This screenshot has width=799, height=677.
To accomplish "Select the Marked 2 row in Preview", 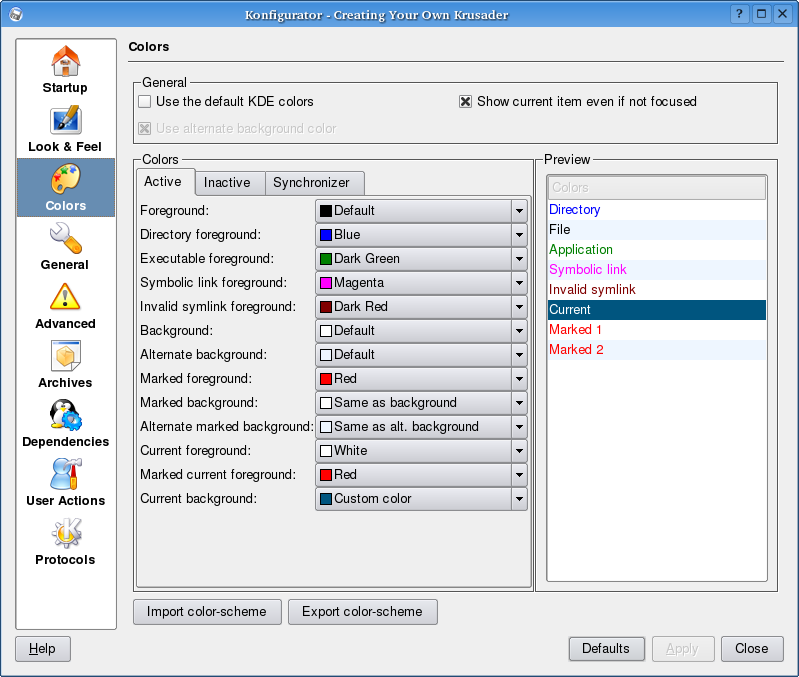I will [x=657, y=350].
